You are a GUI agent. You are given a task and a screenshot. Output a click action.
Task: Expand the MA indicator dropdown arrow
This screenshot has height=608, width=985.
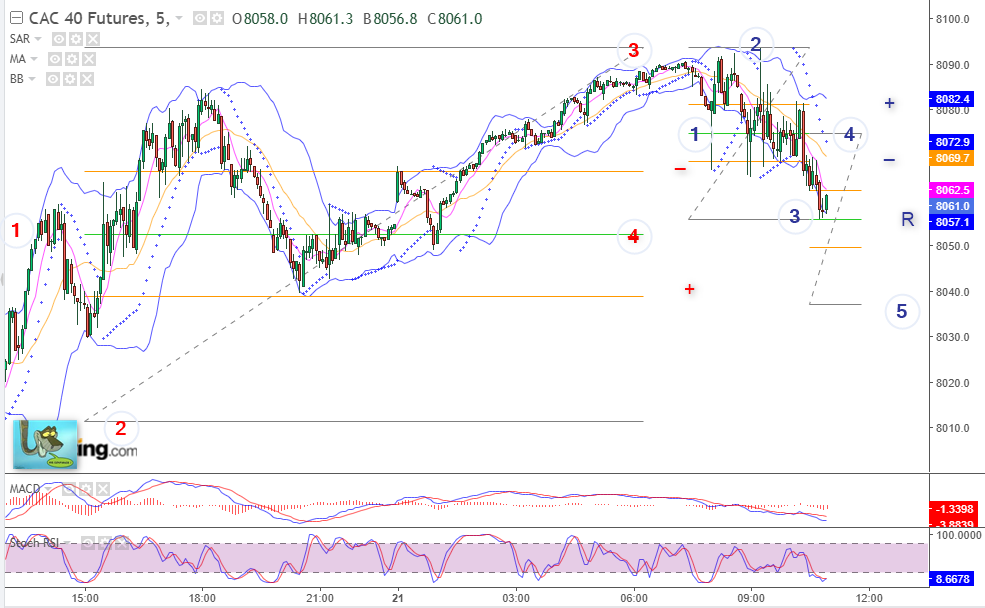tap(34, 59)
